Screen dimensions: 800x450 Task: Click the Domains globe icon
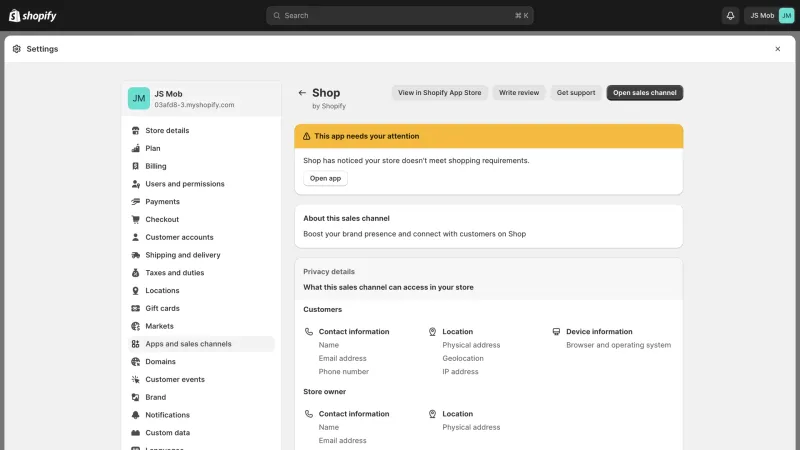click(x=135, y=362)
